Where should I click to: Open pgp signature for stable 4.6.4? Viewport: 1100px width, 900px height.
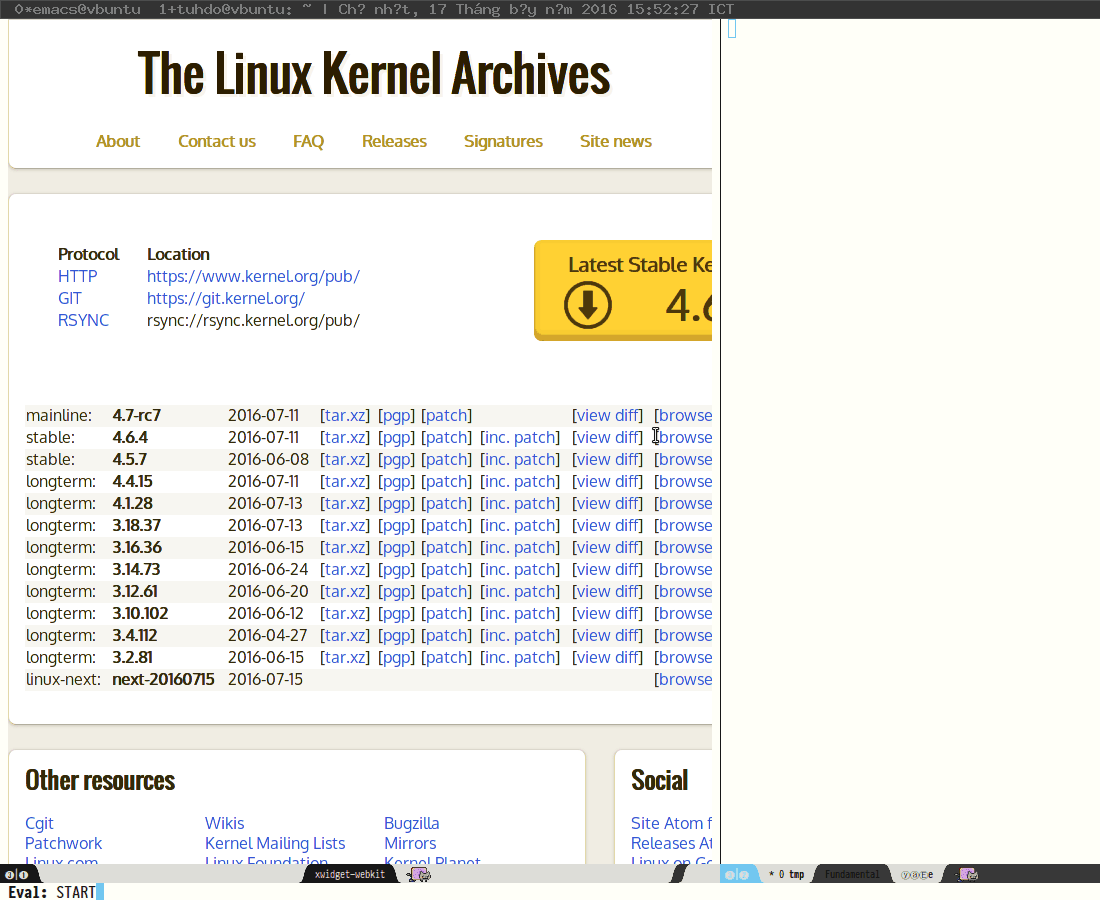coord(396,437)
